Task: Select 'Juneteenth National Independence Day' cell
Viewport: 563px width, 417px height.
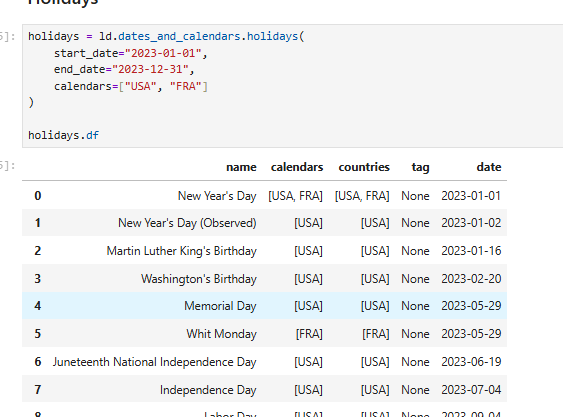Action: [x=154, y=362]
